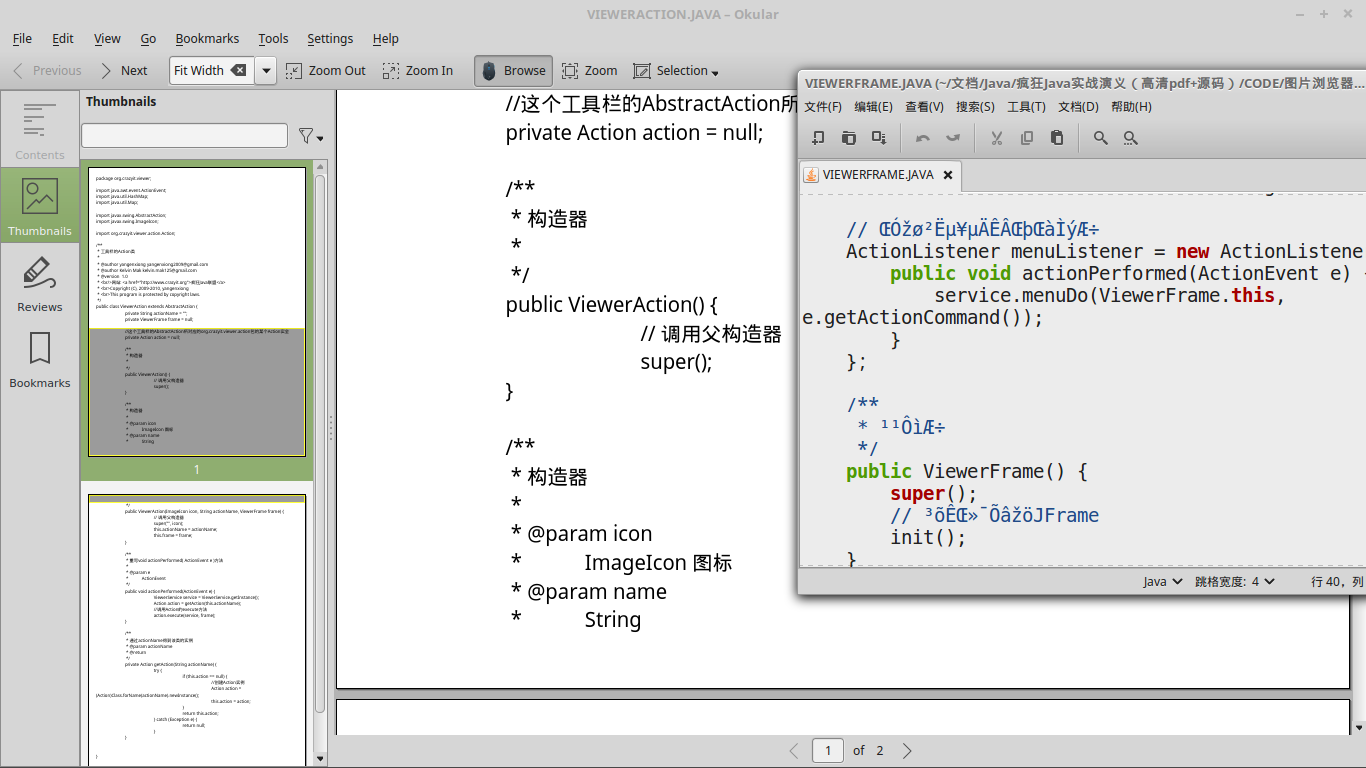Show the Bookmarks side panel
Image resolution: width=1366 pixels, height=768 pixels.
pos(40,358)
